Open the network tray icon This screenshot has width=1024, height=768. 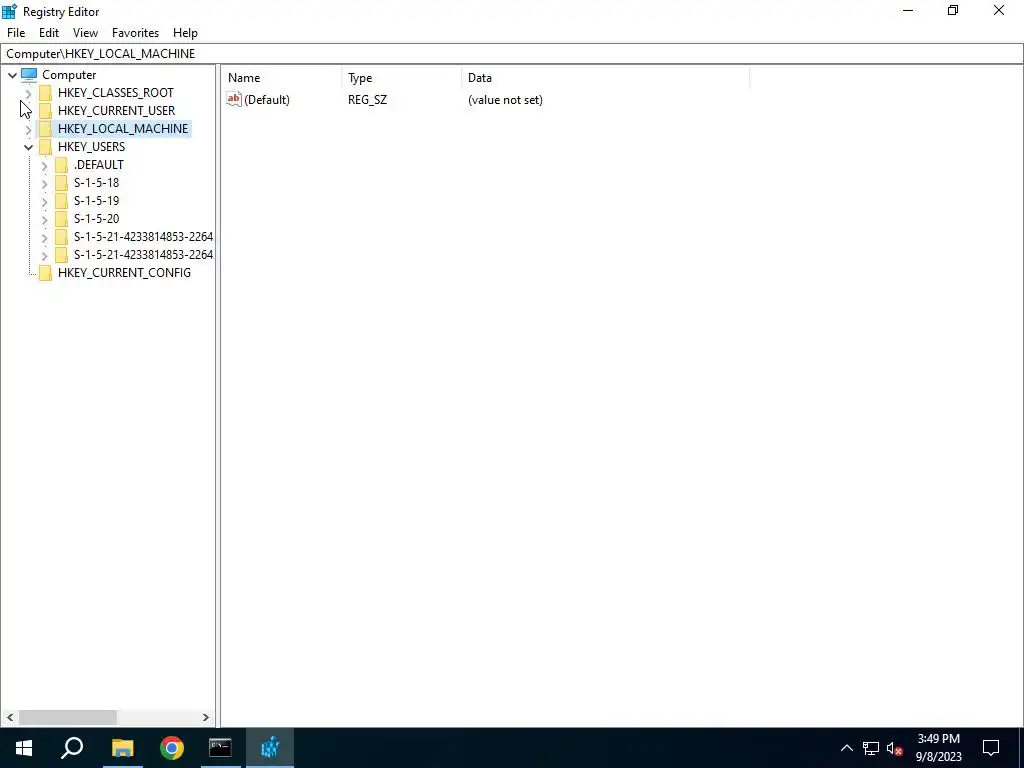coord(871,748)
